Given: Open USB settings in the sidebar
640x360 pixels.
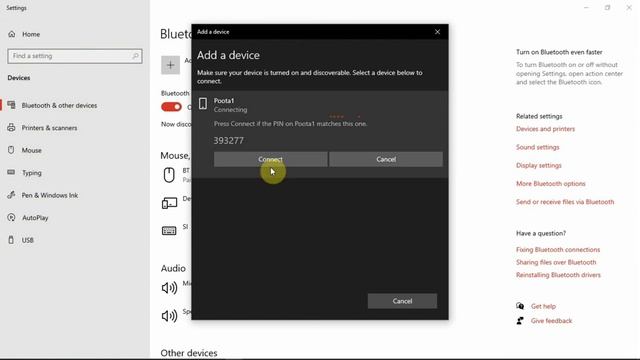Looking at the screenshot, I should click(28, 240).
